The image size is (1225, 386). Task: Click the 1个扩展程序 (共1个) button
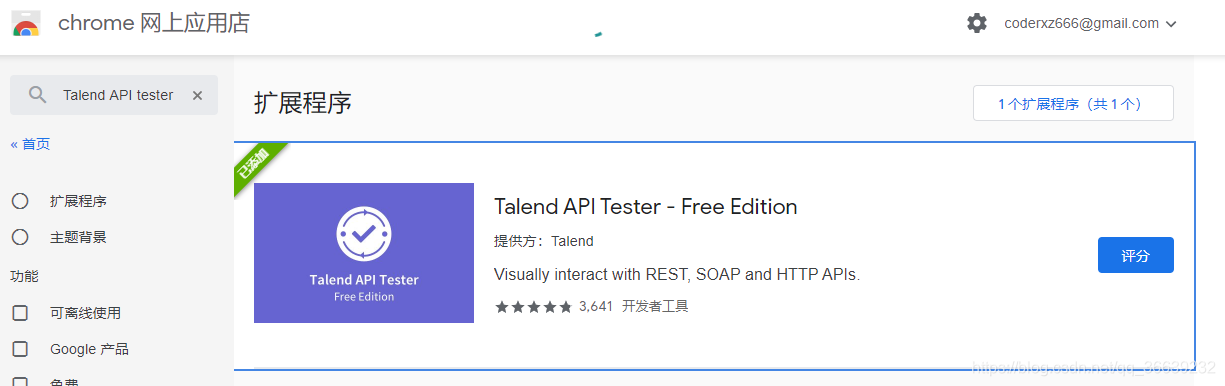(1073, 103)
